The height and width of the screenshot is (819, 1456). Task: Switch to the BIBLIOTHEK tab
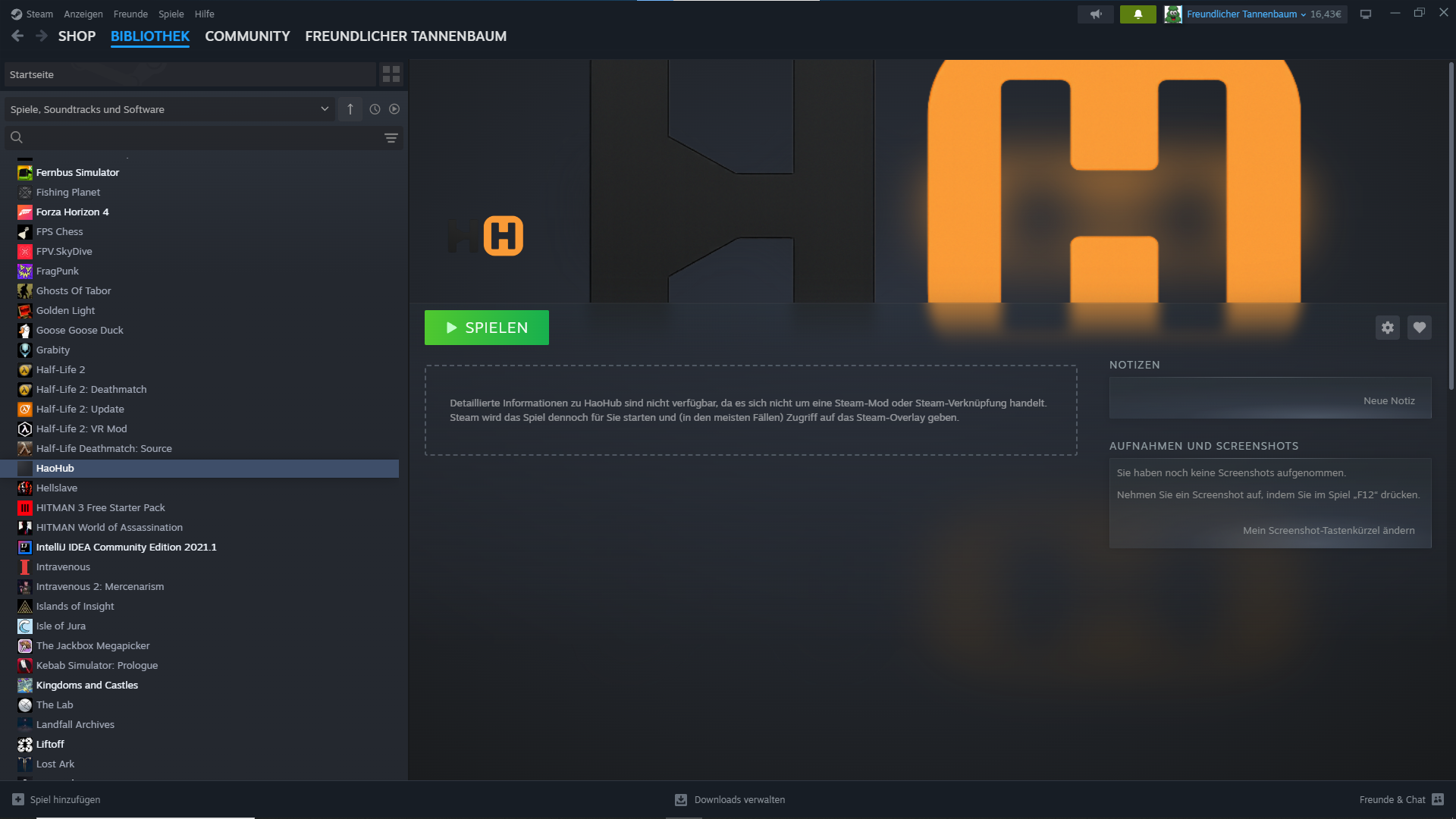point(150,36)
